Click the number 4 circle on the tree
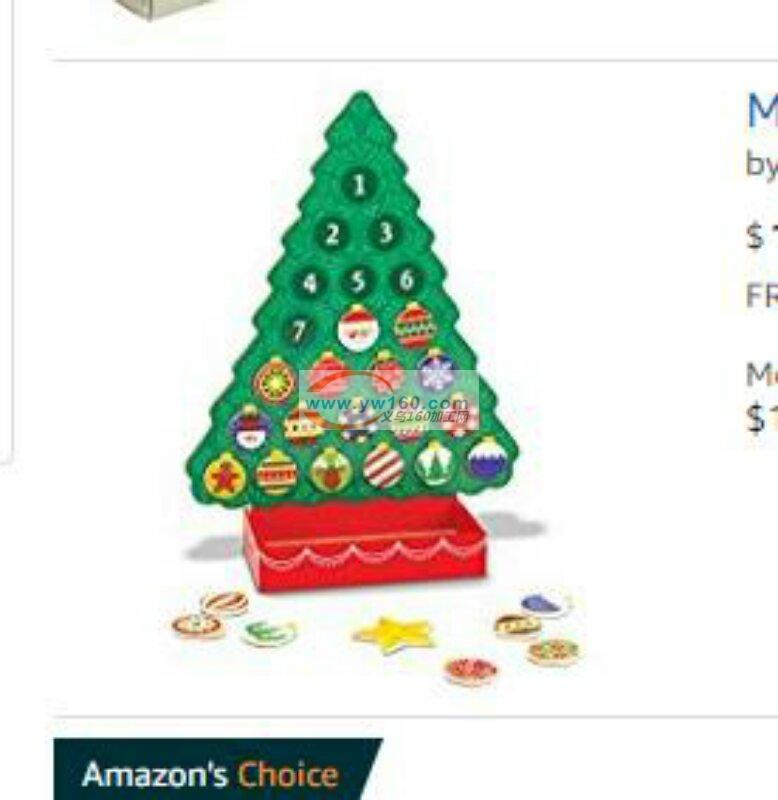This screenshot has width=778, height=800. click(310, 283)
